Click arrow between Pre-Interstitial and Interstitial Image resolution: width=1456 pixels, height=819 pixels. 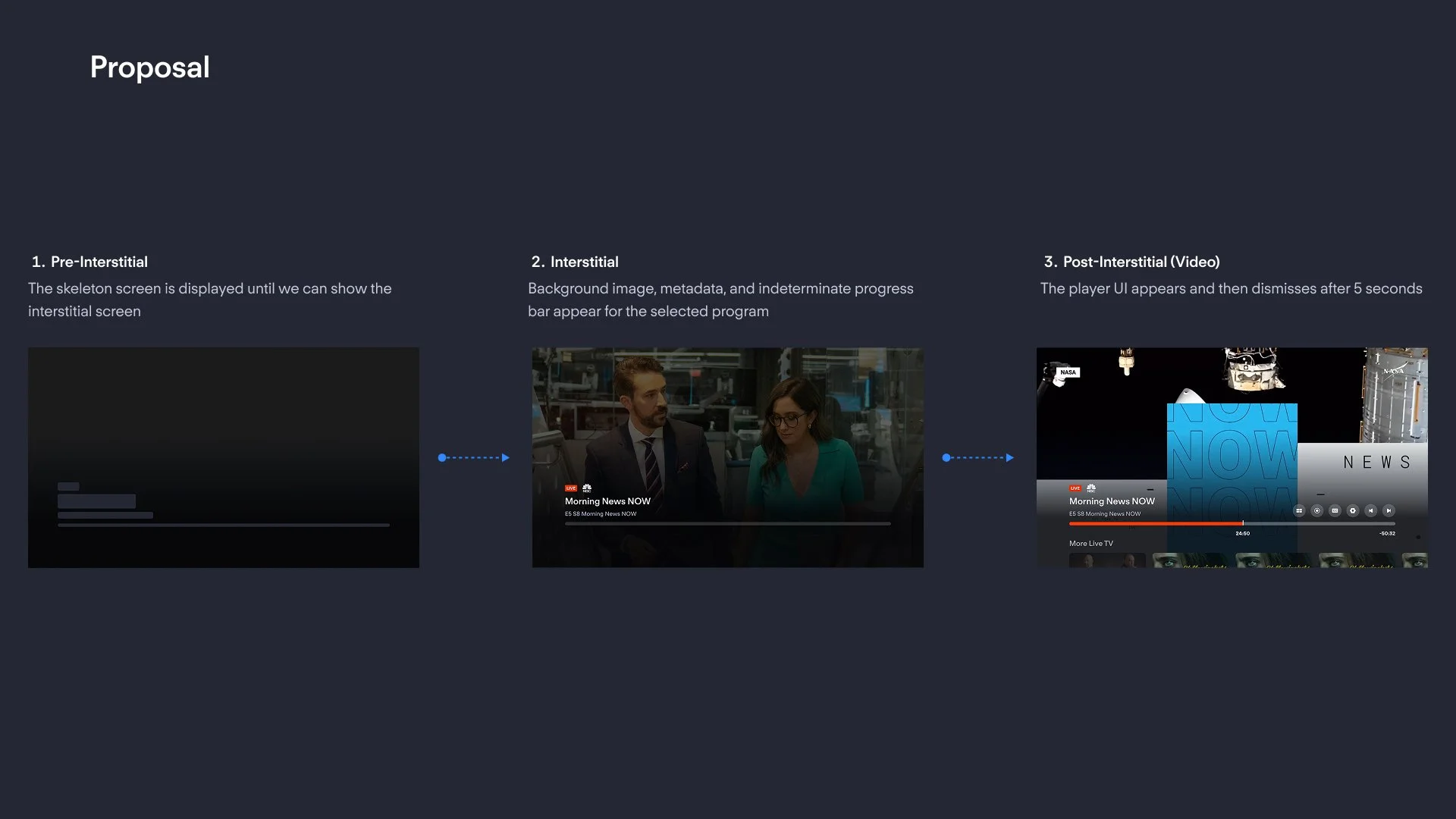click(x=474, y=457)
